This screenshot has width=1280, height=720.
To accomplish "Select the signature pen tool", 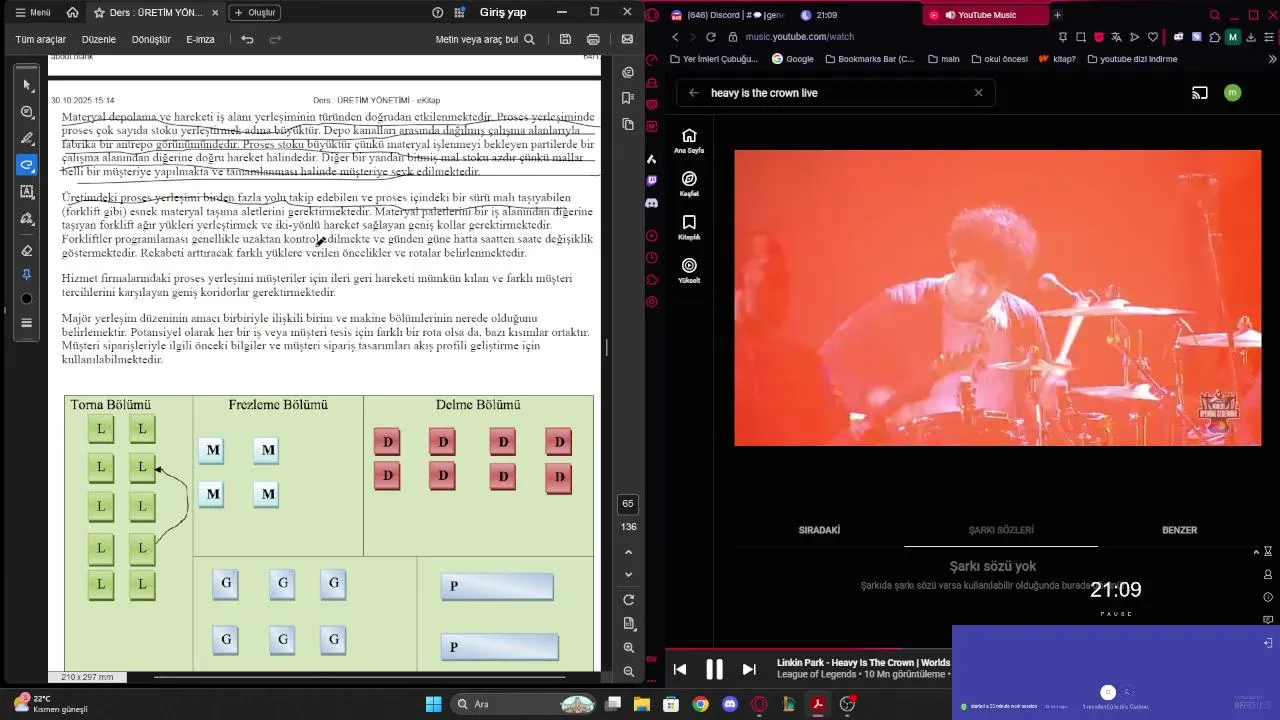I will pos(27,219).
